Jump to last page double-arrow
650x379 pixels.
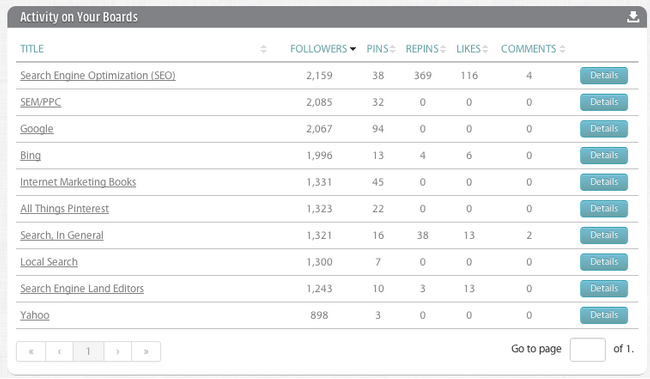(146, 352)
